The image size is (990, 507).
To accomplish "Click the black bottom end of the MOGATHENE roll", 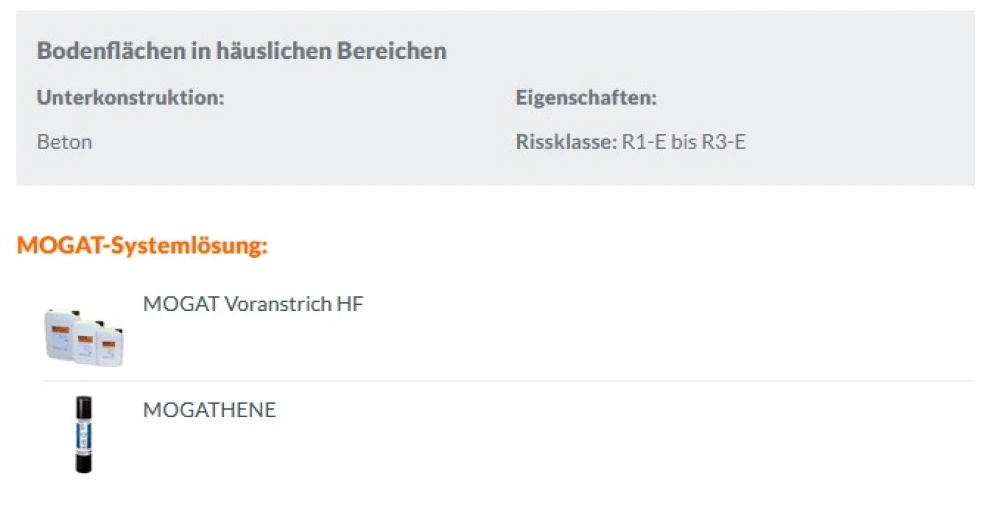I will pos(83,464).
